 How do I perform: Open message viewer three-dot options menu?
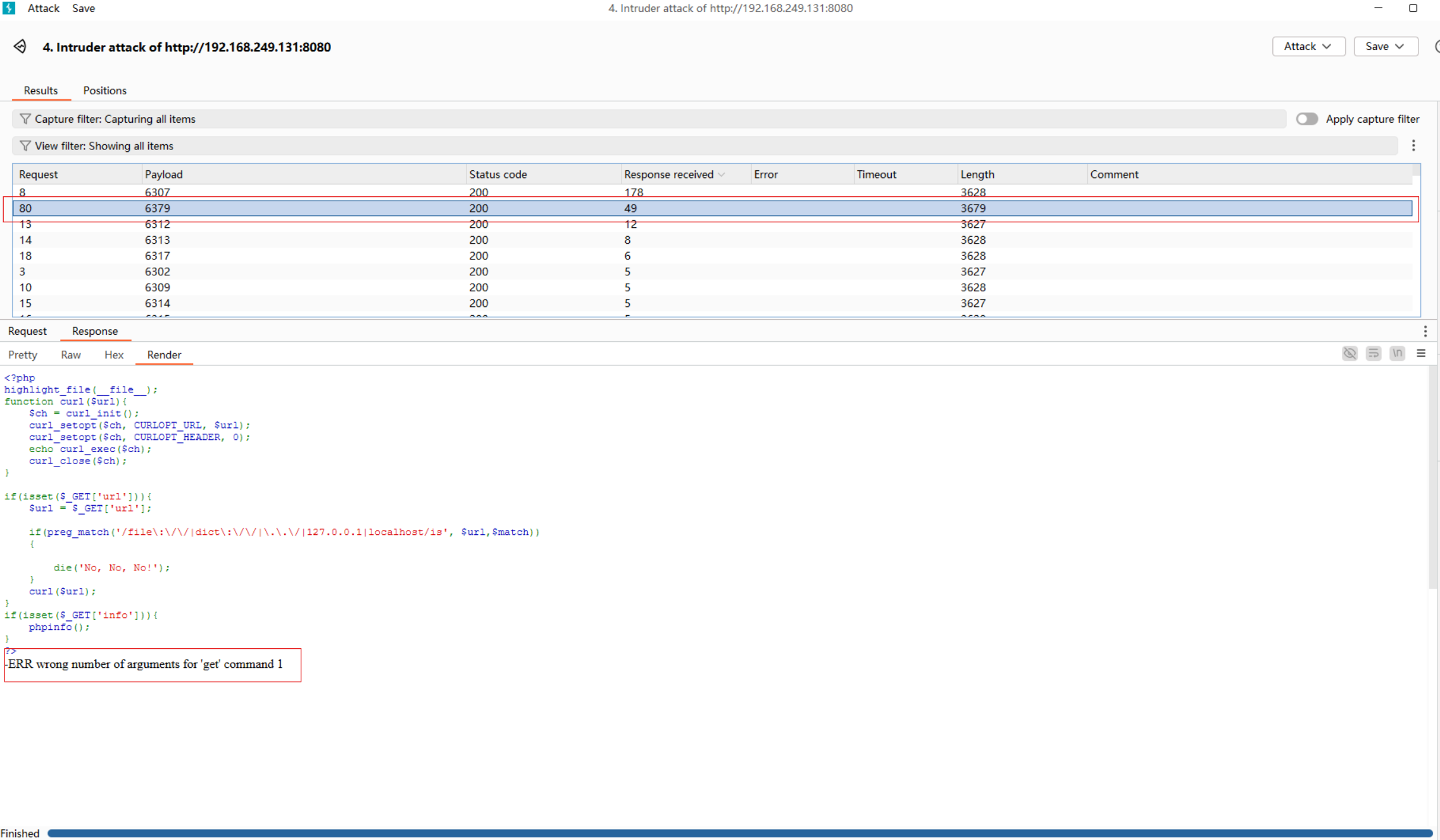coord(1425,331)
